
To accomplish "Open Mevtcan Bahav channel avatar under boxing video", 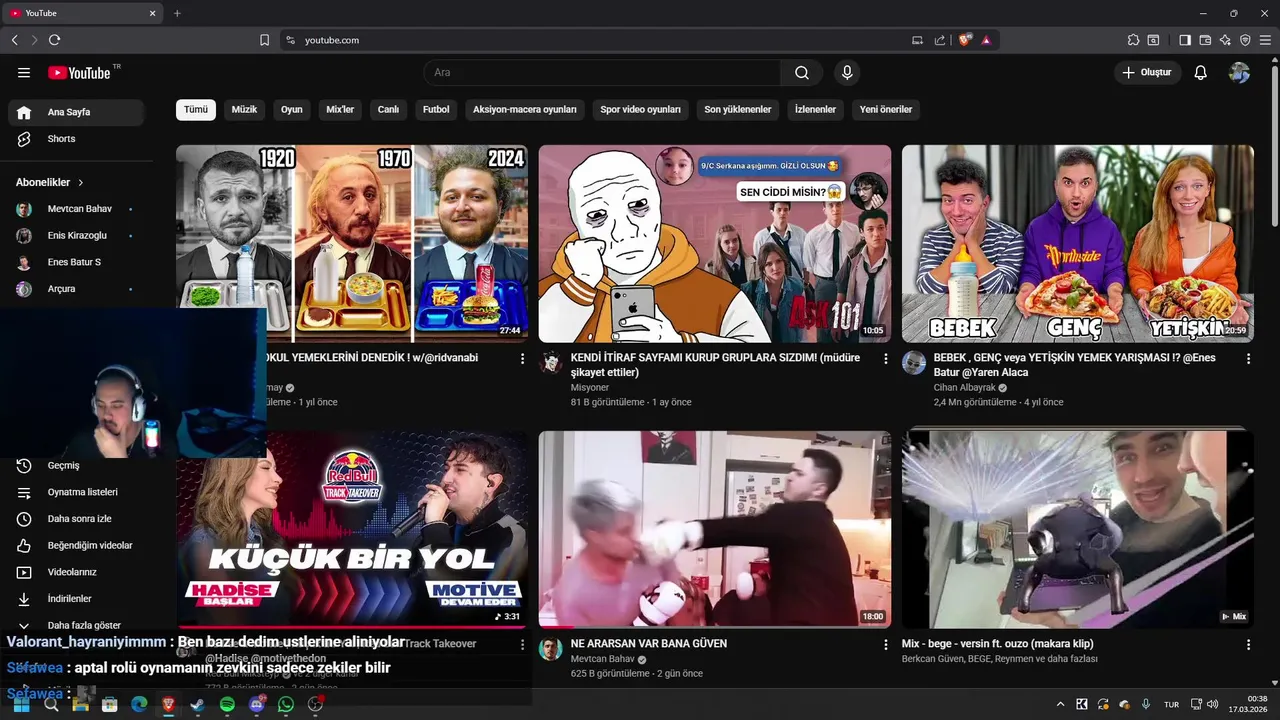I will click(551, 649).
